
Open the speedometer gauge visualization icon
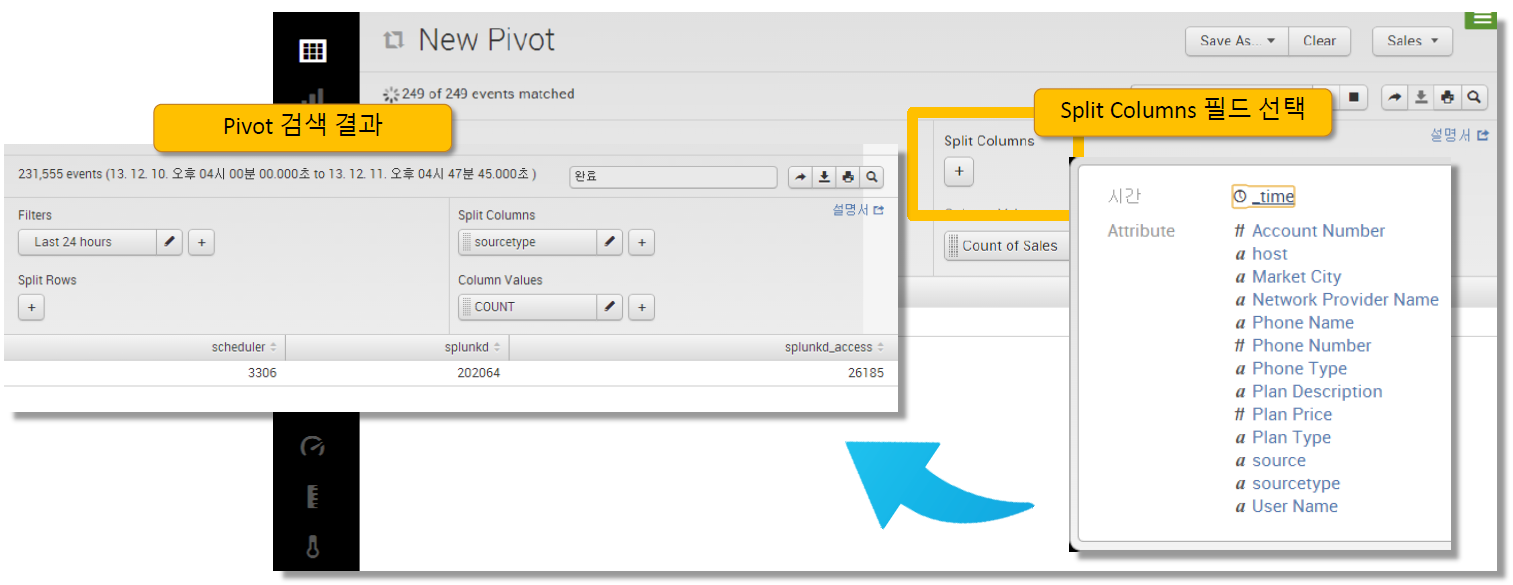click(x=315, y=447)
